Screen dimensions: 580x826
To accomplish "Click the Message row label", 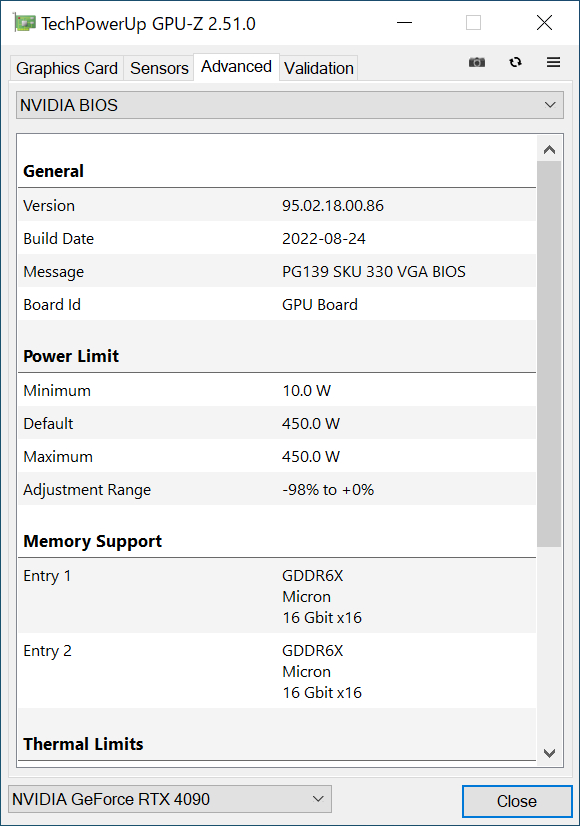I will click(54, 272).
